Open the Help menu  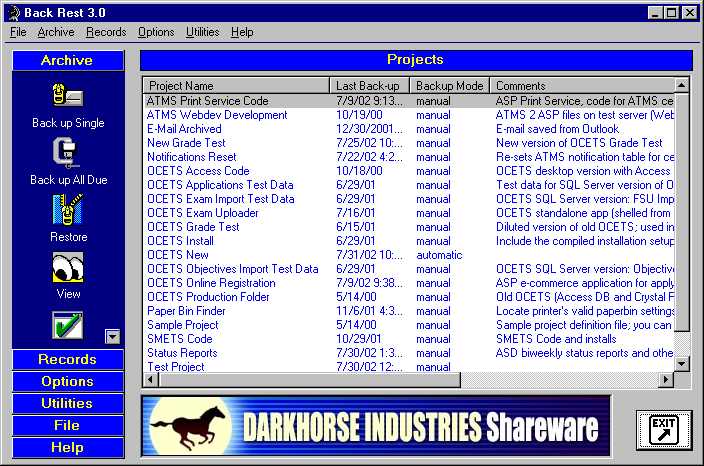click(x=242, y=32)
